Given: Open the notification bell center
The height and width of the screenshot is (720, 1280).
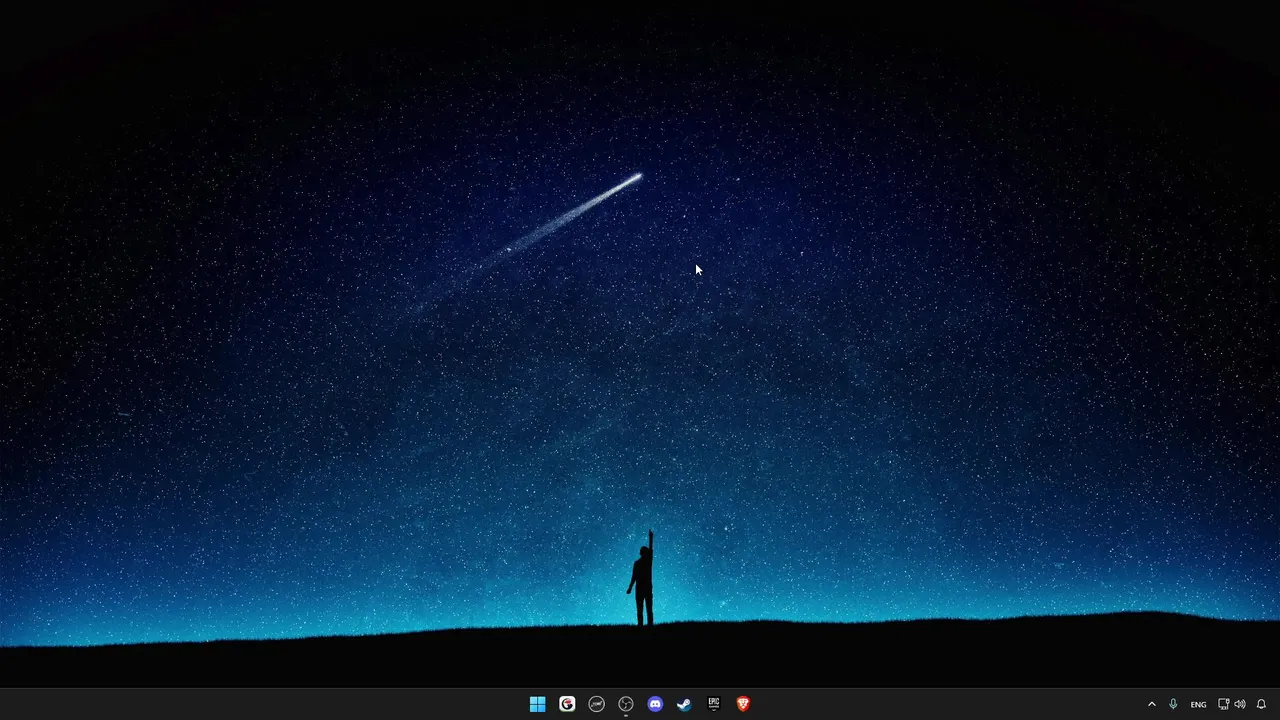Looking at the screenshot, I should (x=1261, y=704).
